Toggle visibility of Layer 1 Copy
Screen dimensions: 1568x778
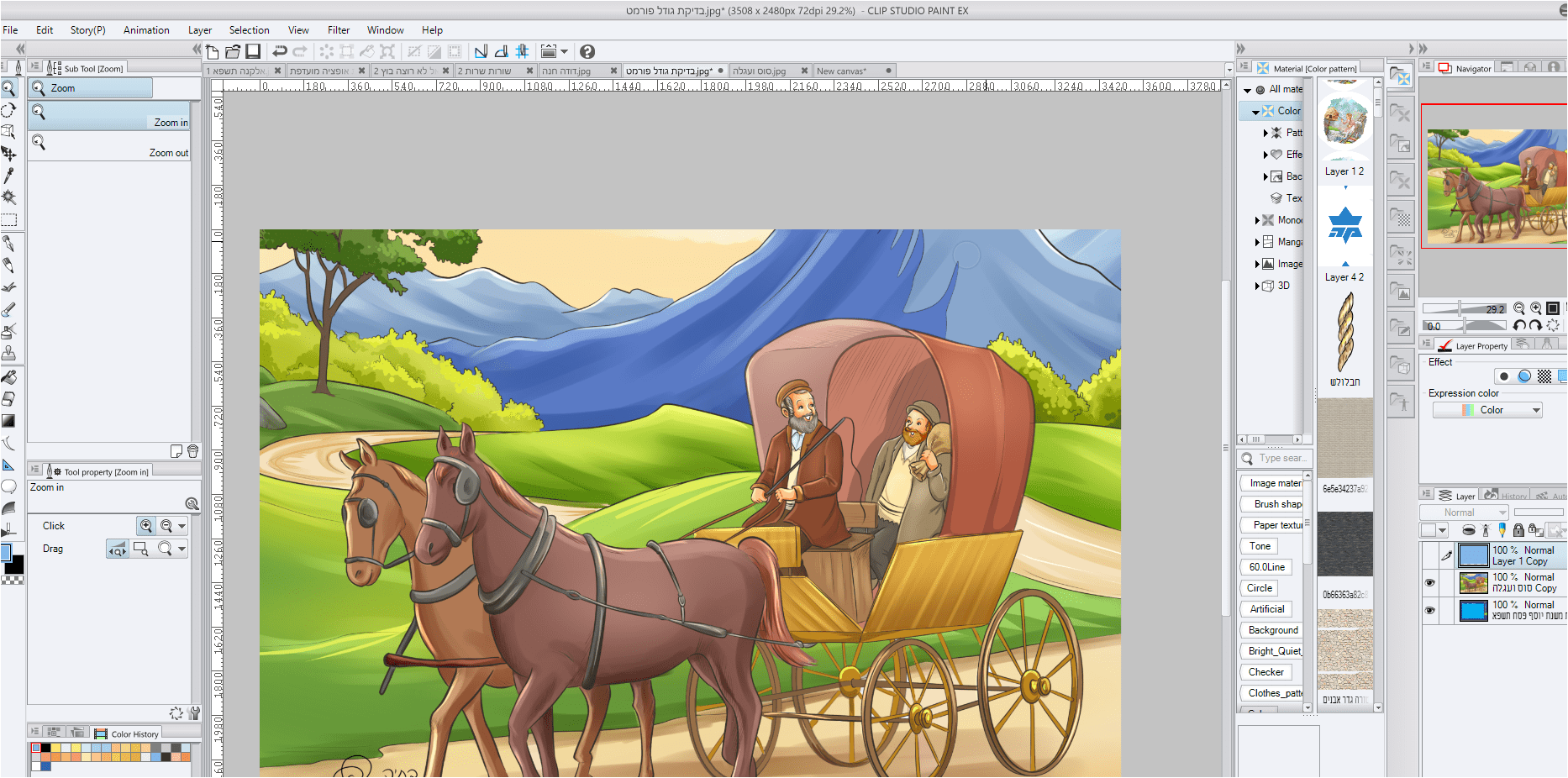[1429, 555]
